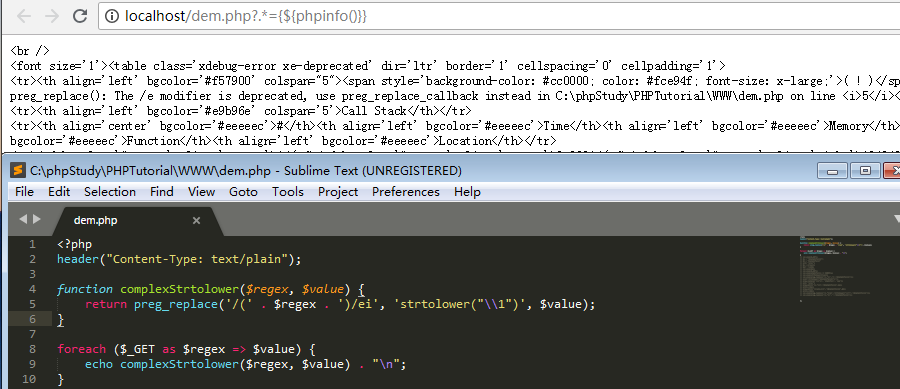Close the dem.php tab
The image size is (900, 389).
click(196, 220)
